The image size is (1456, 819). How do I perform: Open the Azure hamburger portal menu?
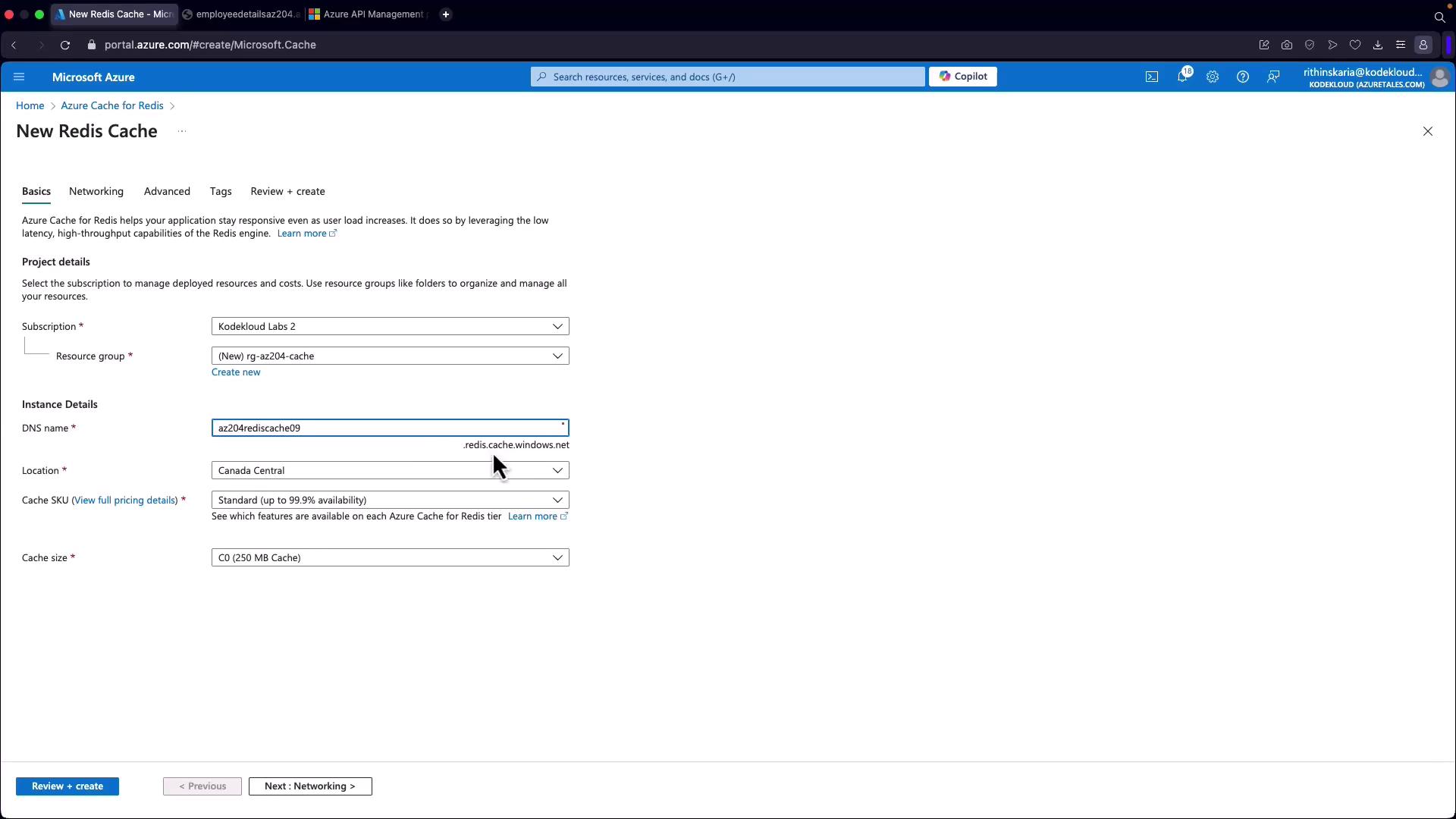(19, 77)
